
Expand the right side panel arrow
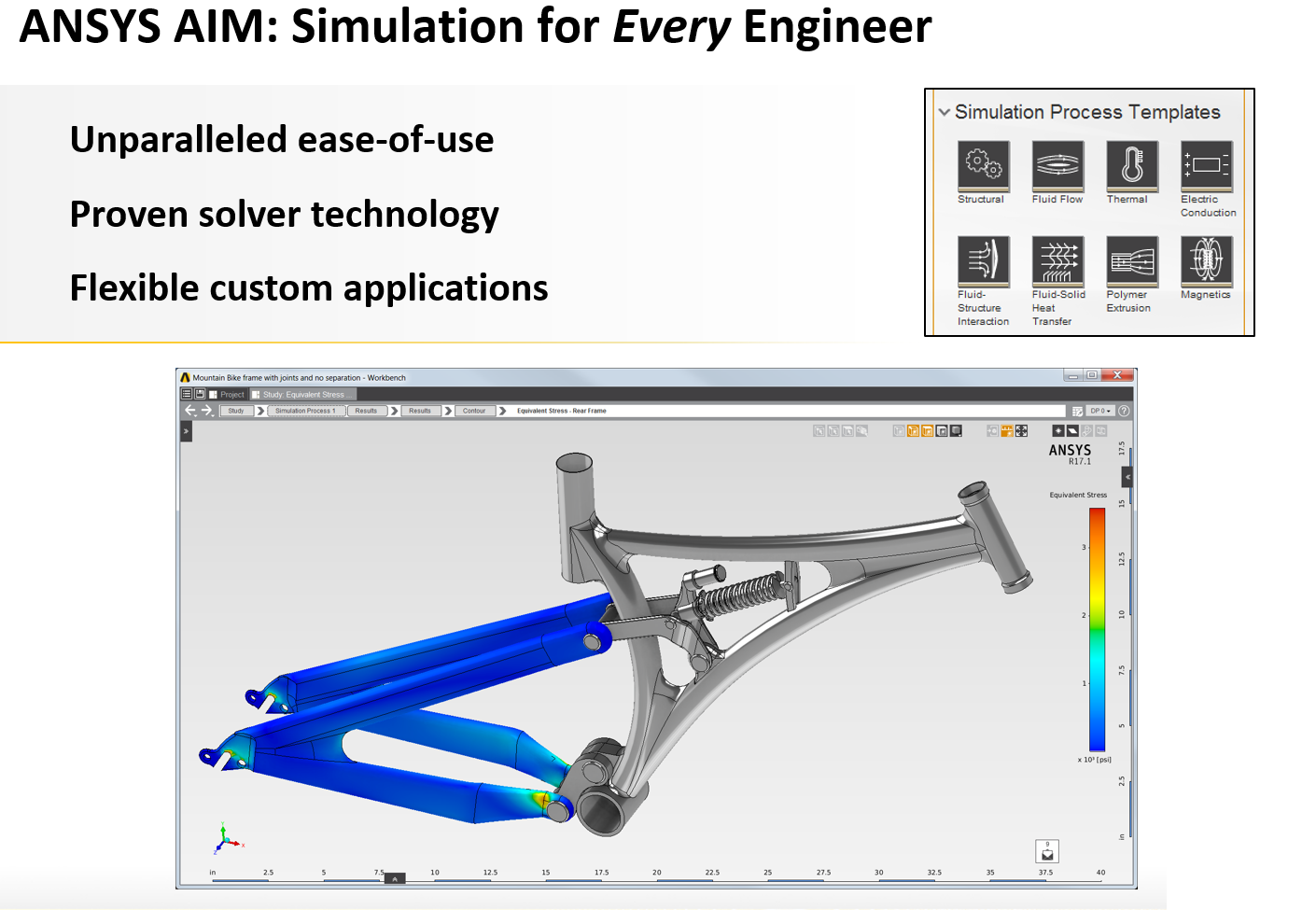click(x=1127, y=477)
